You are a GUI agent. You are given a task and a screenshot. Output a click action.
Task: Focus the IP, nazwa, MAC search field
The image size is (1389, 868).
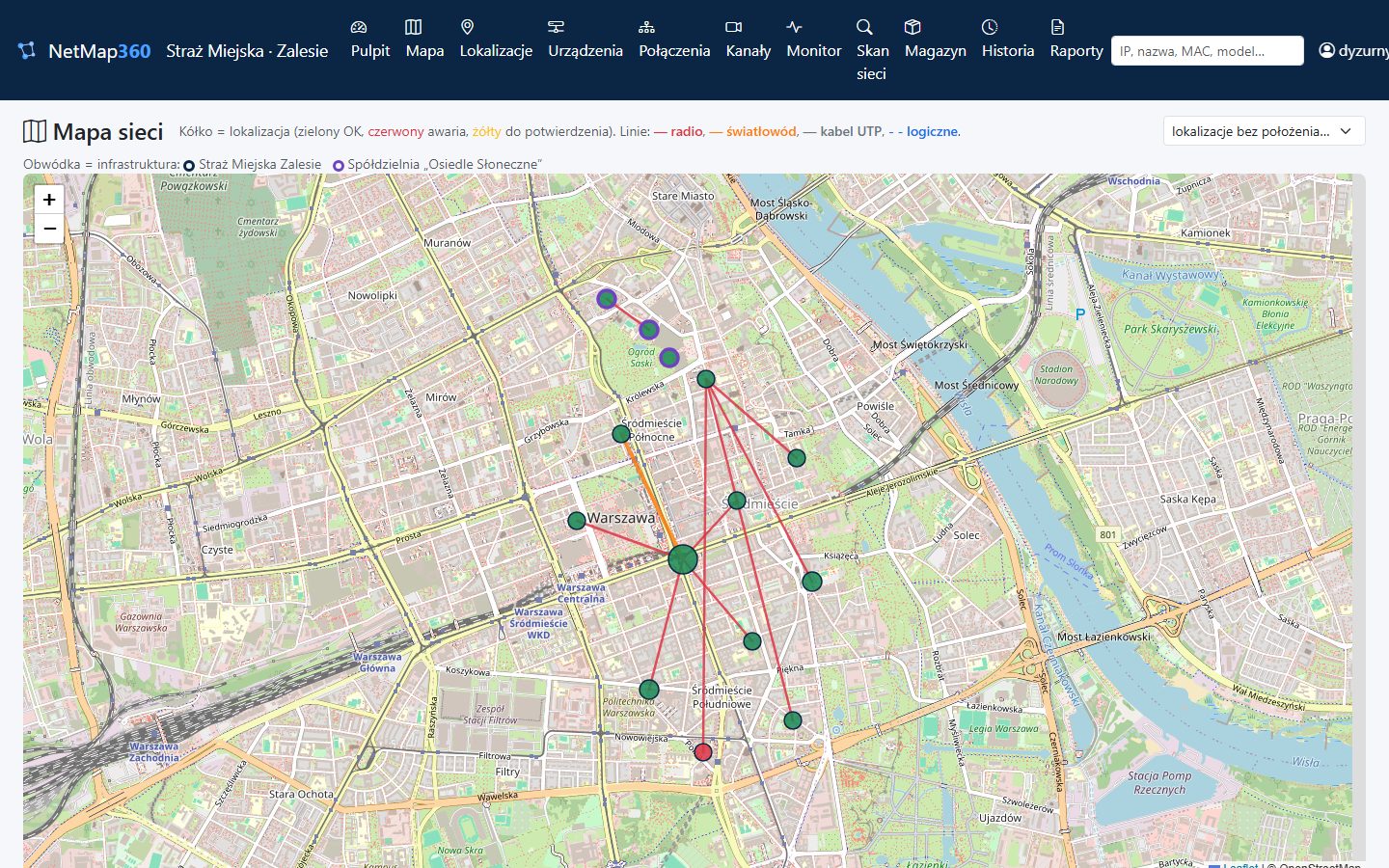1208,50
